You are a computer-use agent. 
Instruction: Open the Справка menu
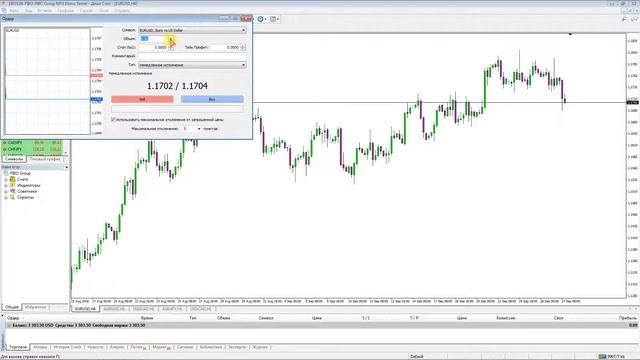[x=122, y=11]
